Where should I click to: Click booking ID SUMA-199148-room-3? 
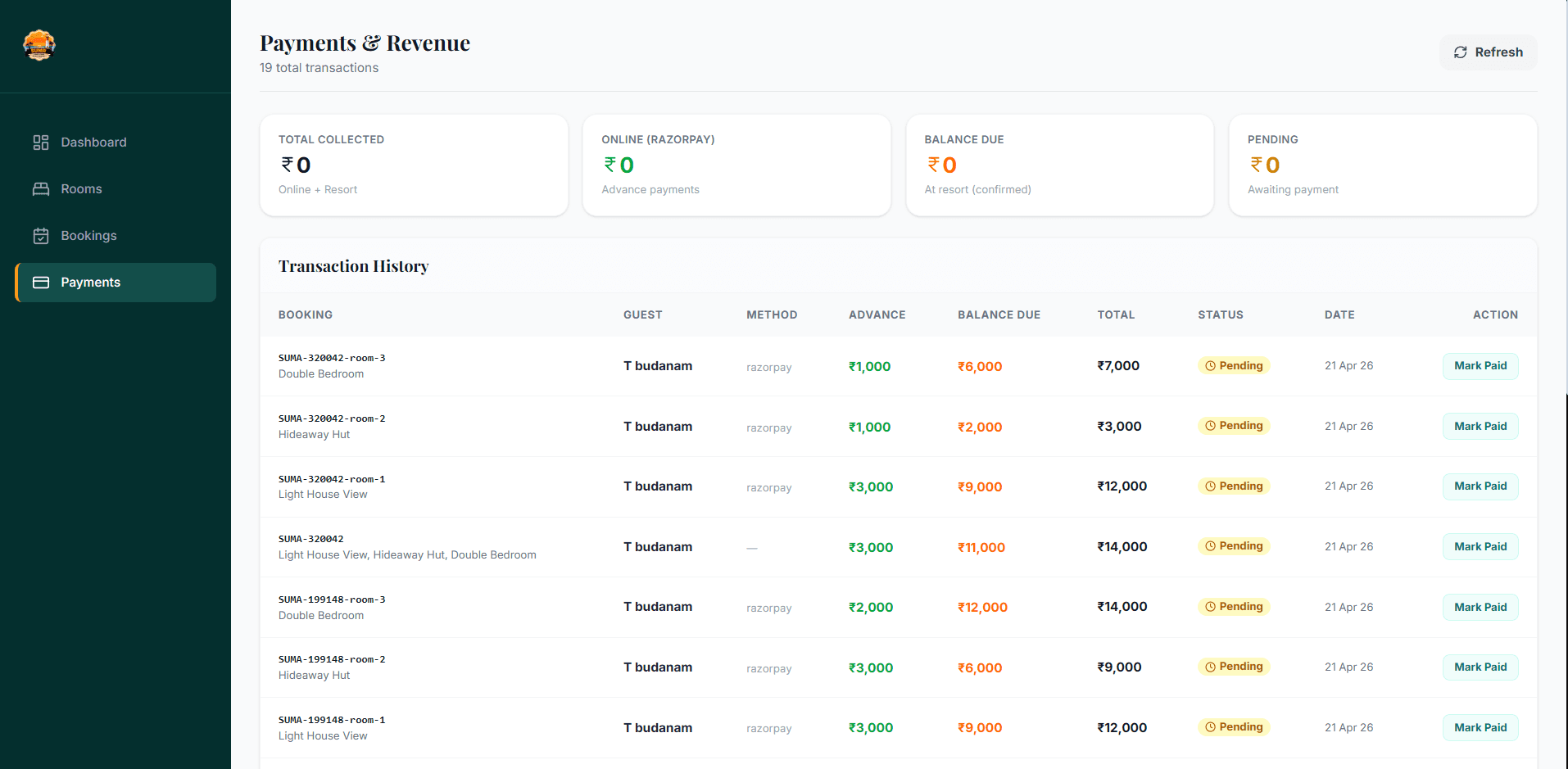coord(332,599)
